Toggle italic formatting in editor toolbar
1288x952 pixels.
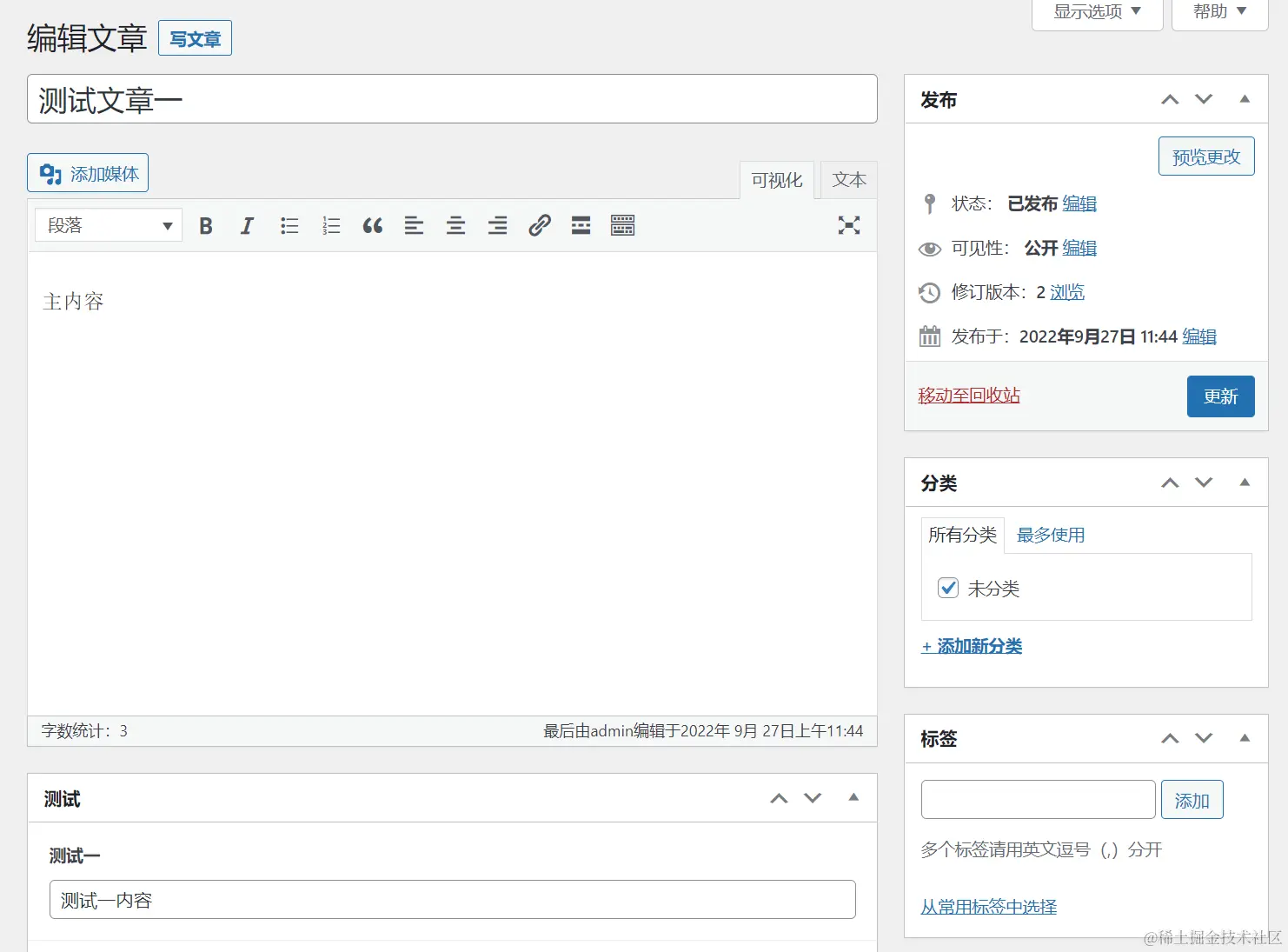[248, 226]
